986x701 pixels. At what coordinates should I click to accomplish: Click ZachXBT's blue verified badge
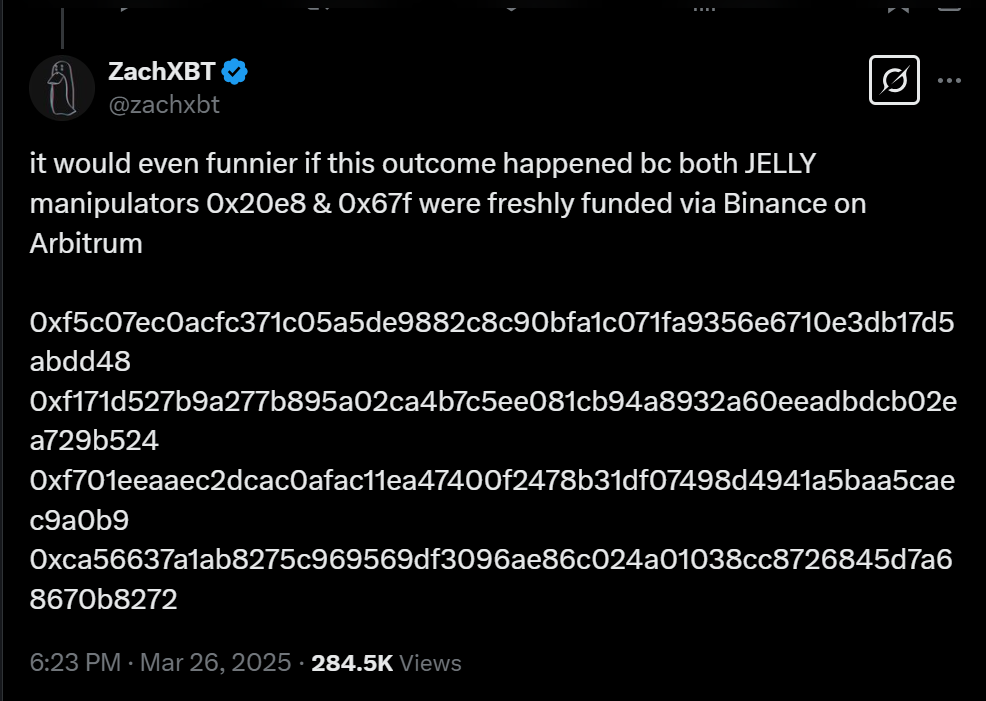[x=232, y=70]
